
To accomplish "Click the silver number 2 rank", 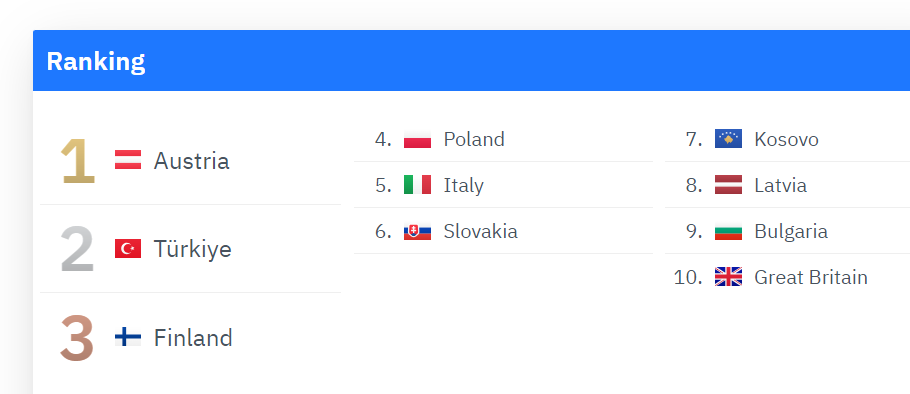I will point(77,249).
